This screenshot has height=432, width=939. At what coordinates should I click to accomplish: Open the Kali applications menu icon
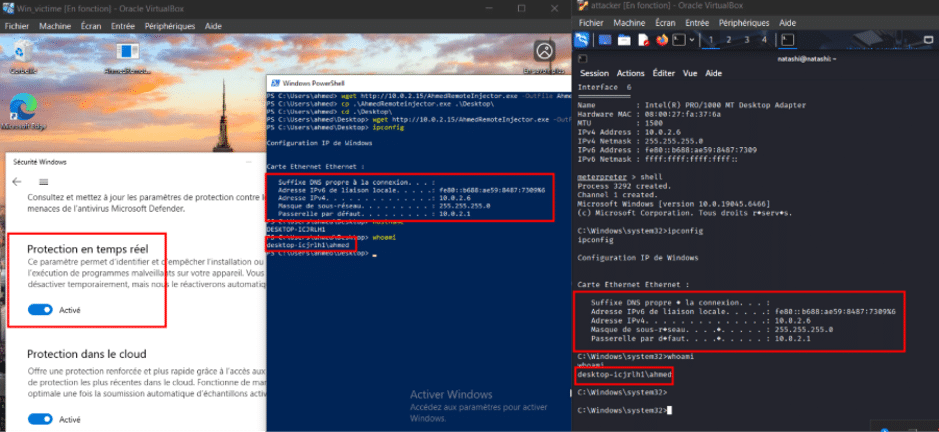[x=581, y=40]
